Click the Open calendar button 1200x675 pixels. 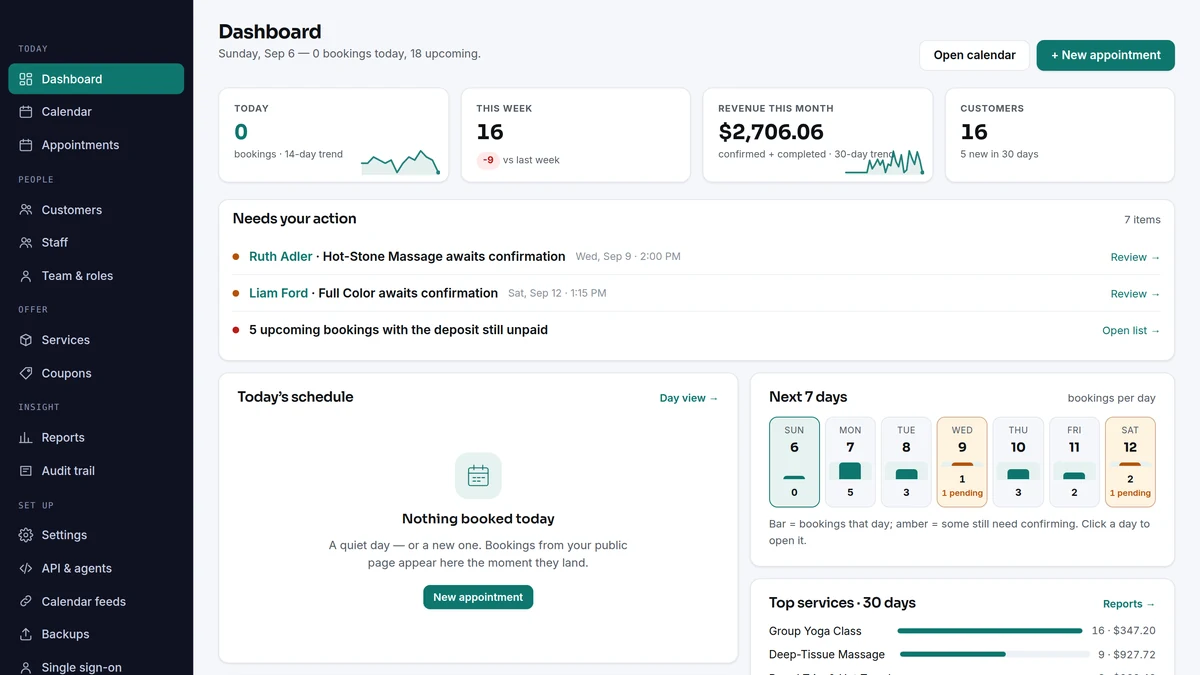click(x=974, y=55)
